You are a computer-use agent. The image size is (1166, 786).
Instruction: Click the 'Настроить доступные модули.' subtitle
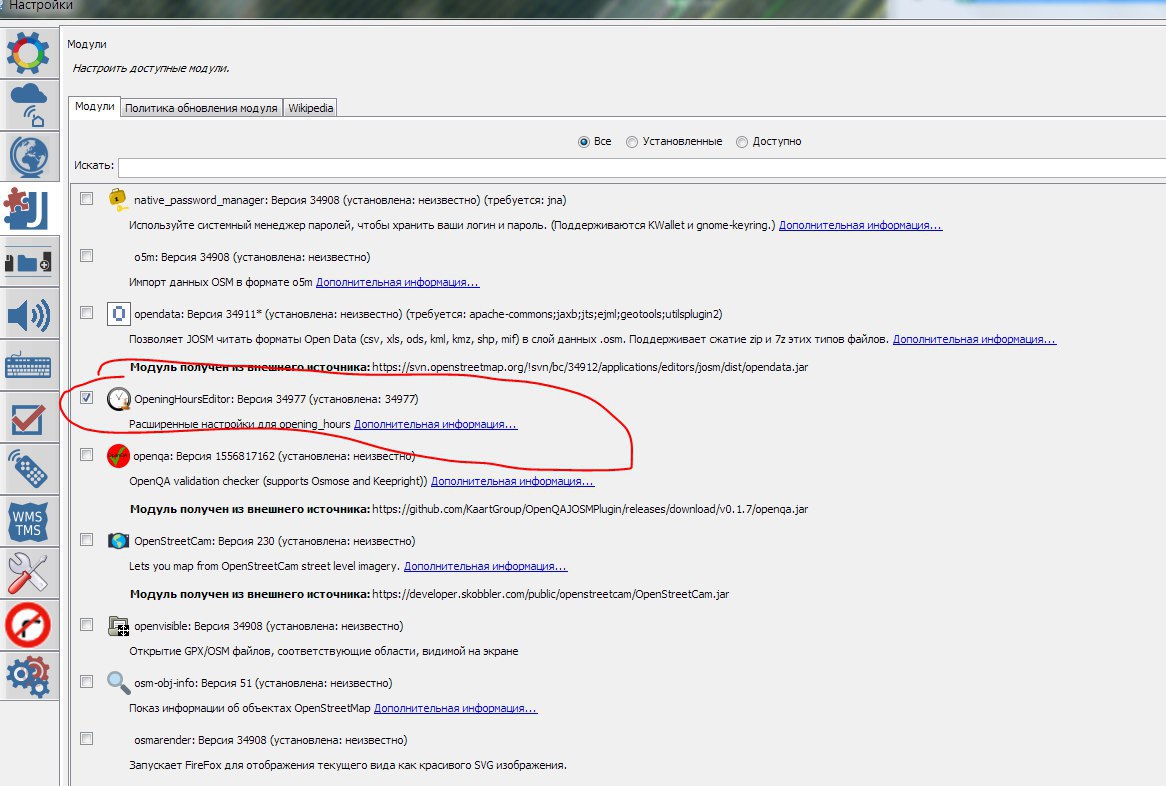point(151,68)
